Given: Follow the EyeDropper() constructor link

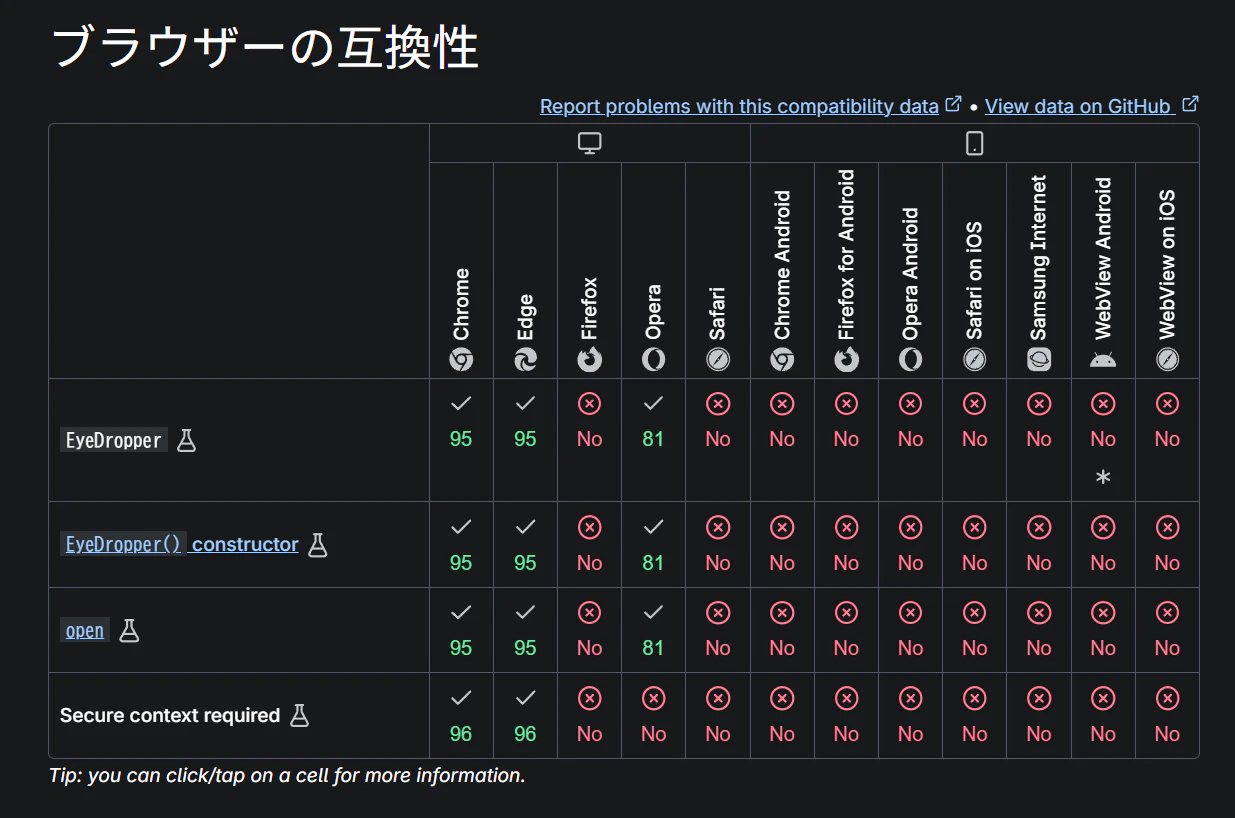Looking at the screenshot, I should coord(180,544).
